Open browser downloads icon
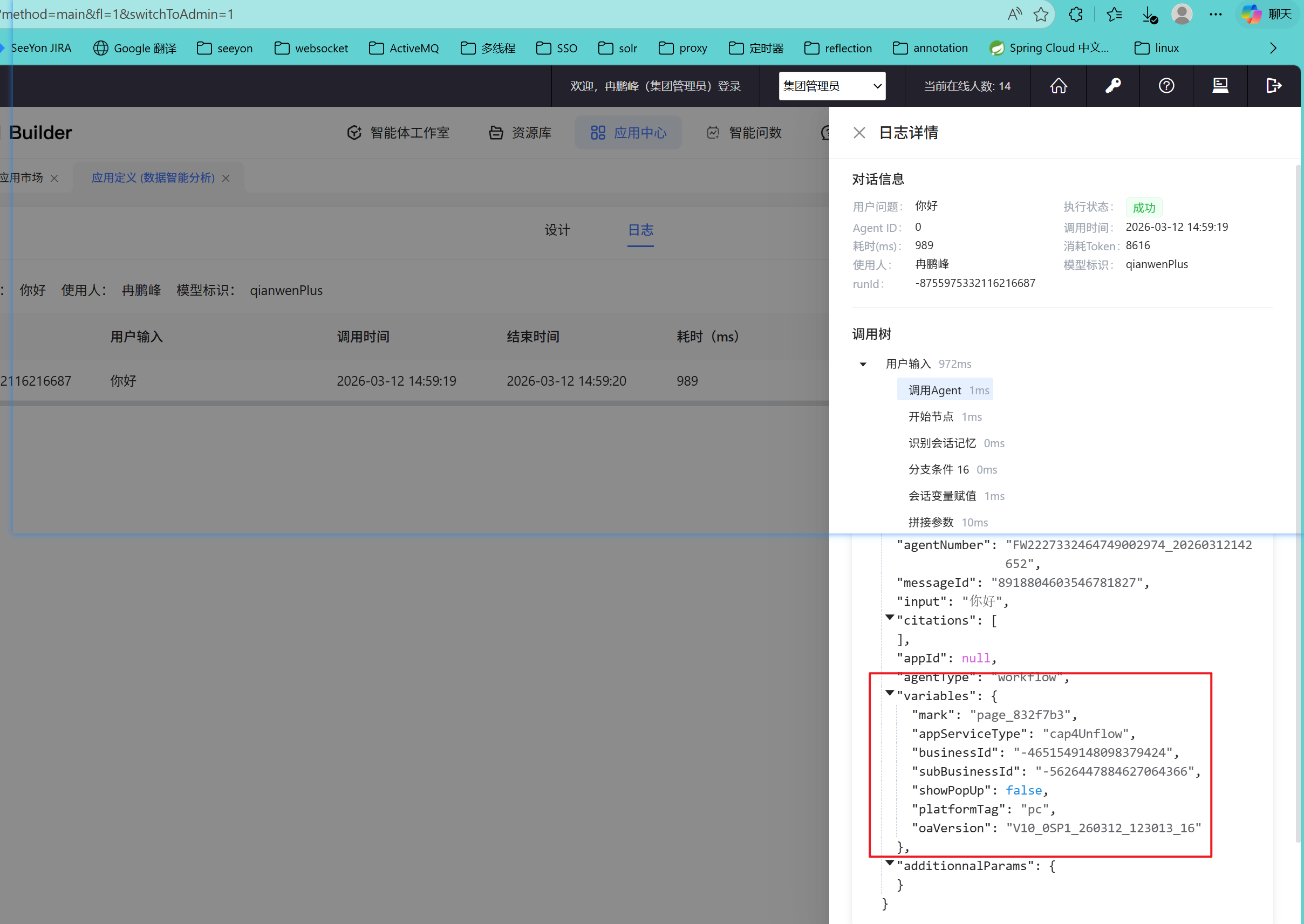This screenshot has height=924, width=1304. (1149, 14)
